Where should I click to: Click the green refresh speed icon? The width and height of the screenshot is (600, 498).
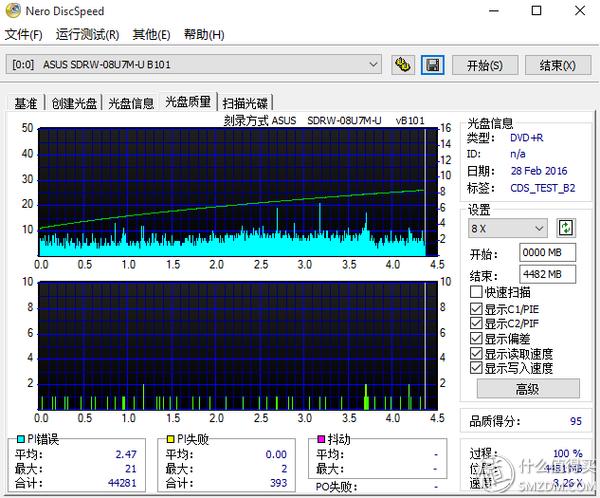tap(567, 227)
